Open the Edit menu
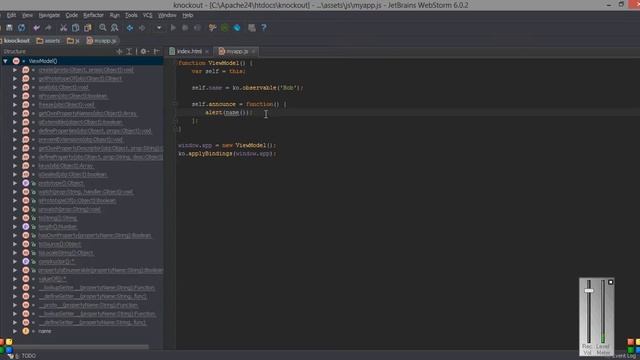640x360 pixels. coord(11,15)
